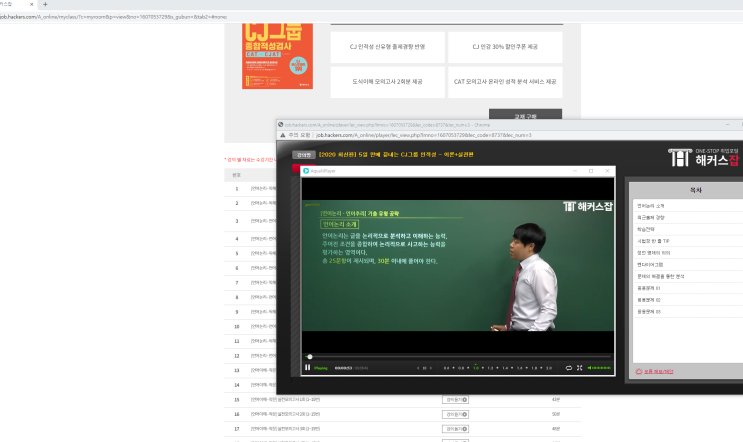Click the seek bar knob in player
743x442 pixels.
pos(310,357)
